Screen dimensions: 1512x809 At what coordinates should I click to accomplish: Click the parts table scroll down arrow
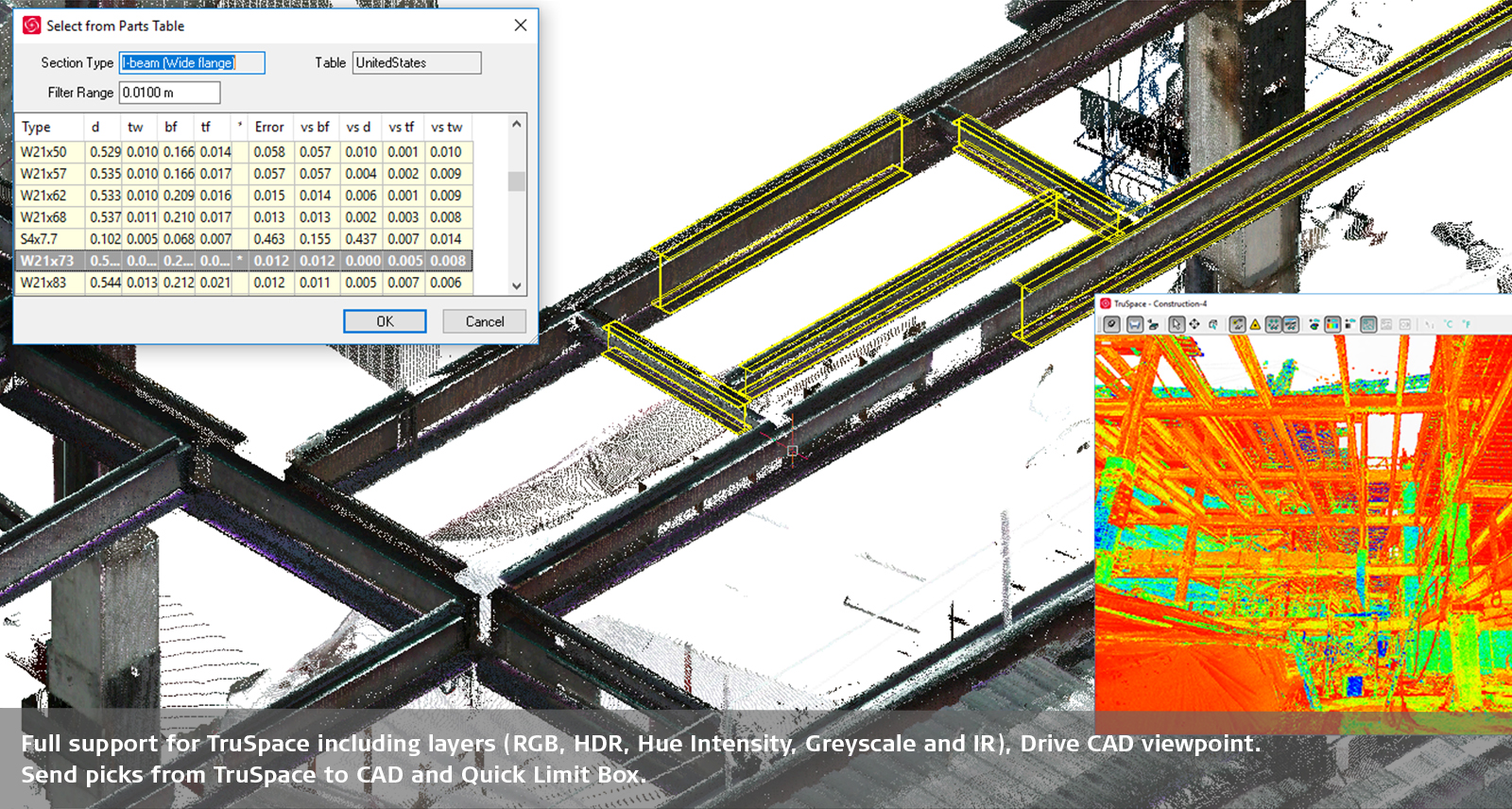(x=516, y=285)
